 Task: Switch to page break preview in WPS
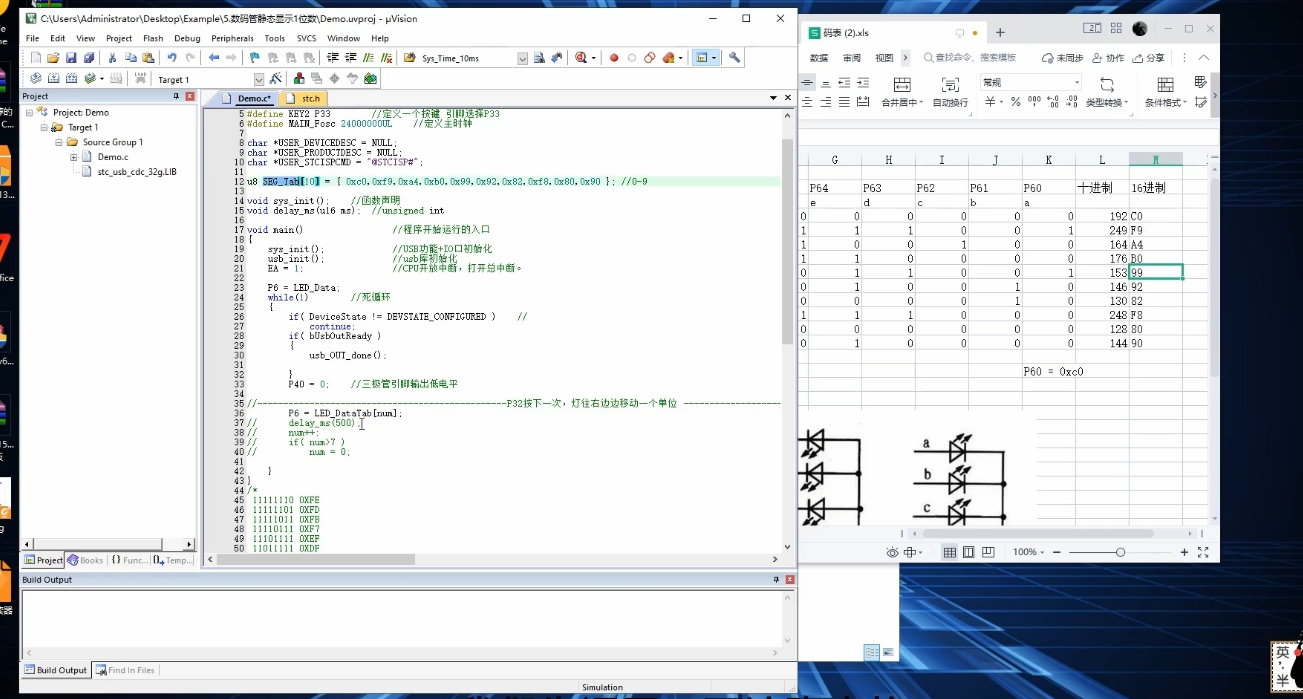tap(988, 552)
